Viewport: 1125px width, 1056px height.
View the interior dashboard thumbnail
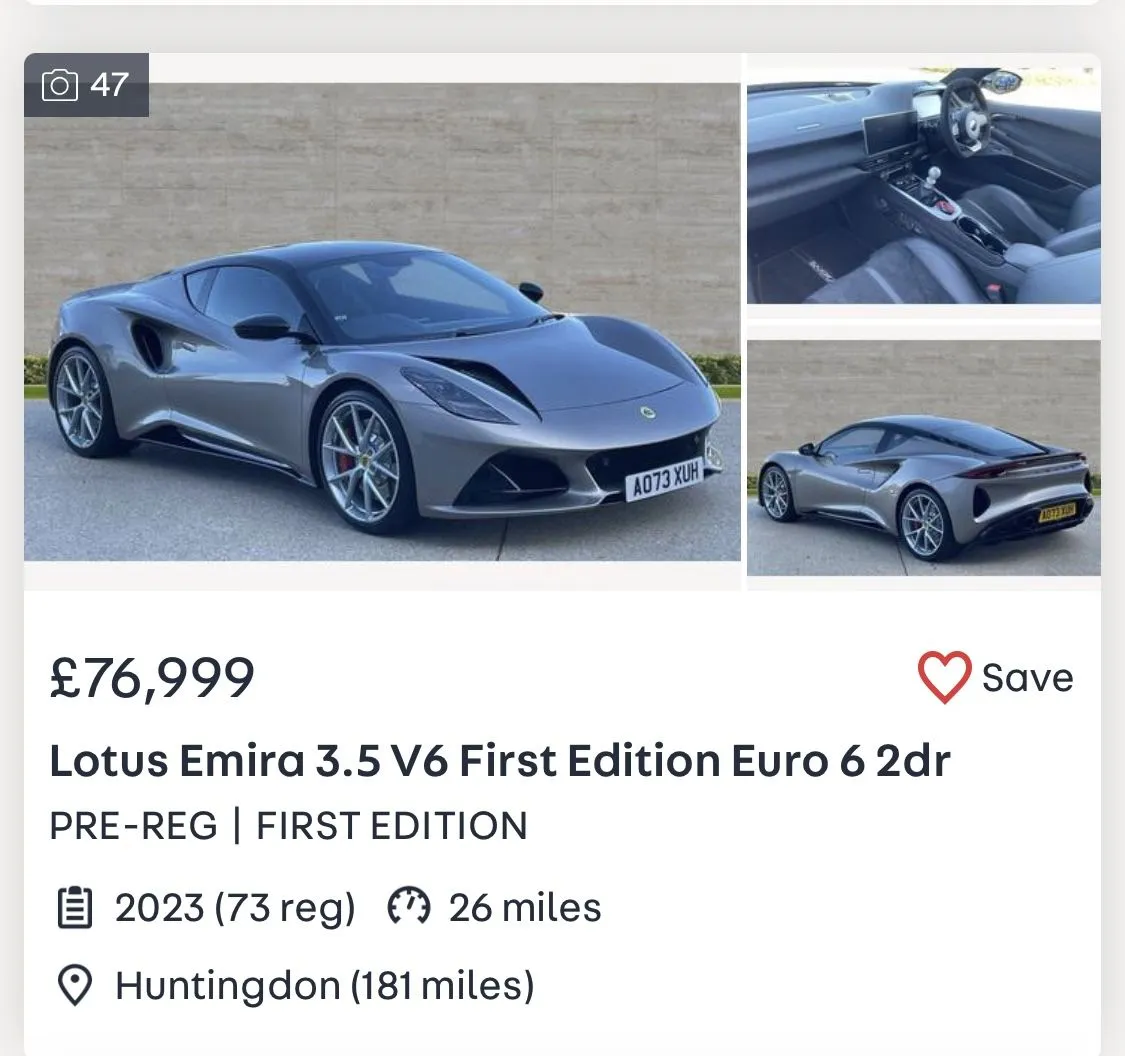(923, 186)
